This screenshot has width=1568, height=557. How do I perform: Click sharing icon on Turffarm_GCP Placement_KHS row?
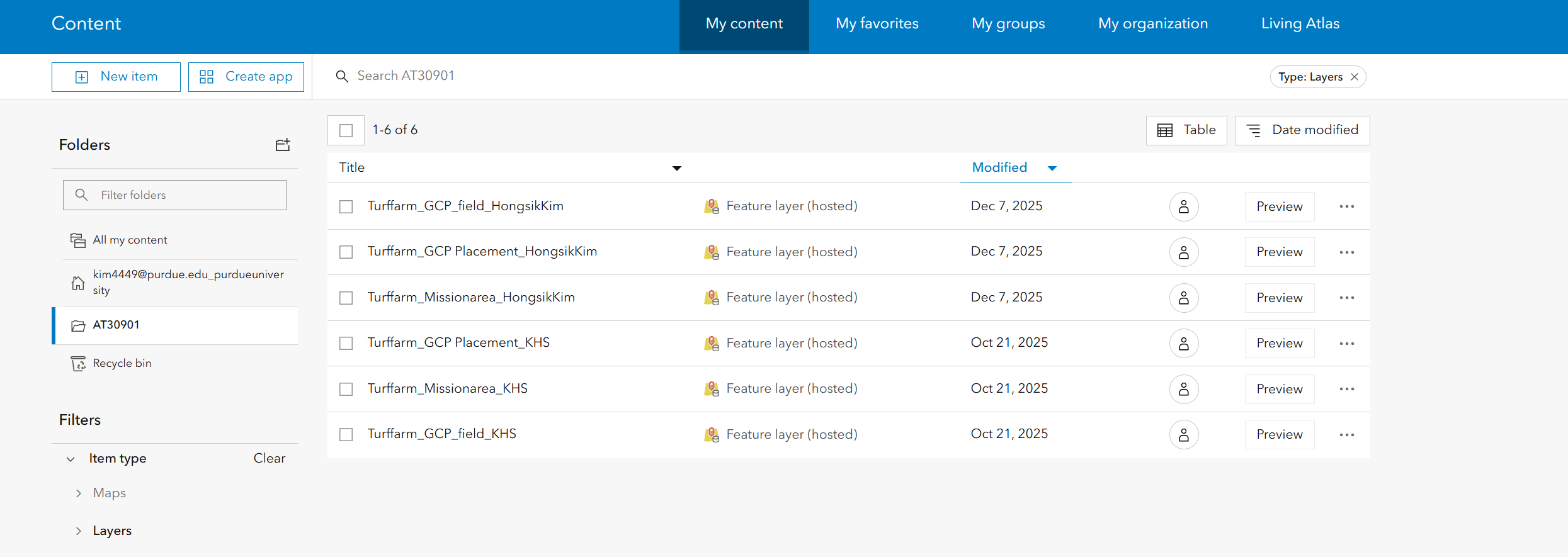tap(1183, 344)
